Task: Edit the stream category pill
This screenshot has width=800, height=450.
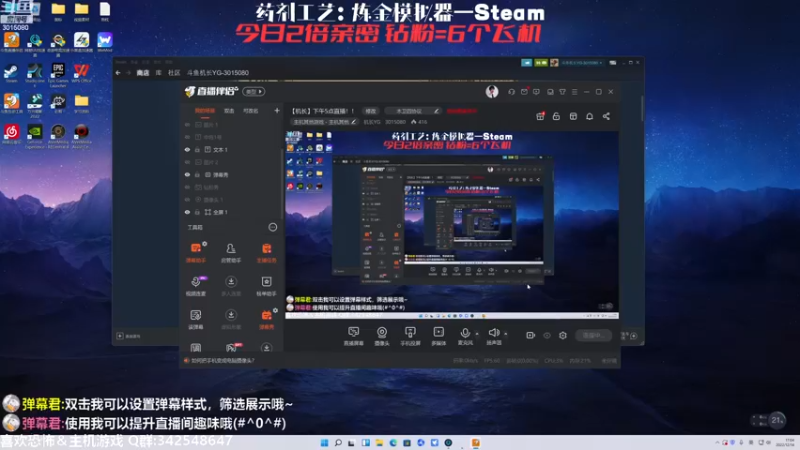Action: (x=324, y=122)
